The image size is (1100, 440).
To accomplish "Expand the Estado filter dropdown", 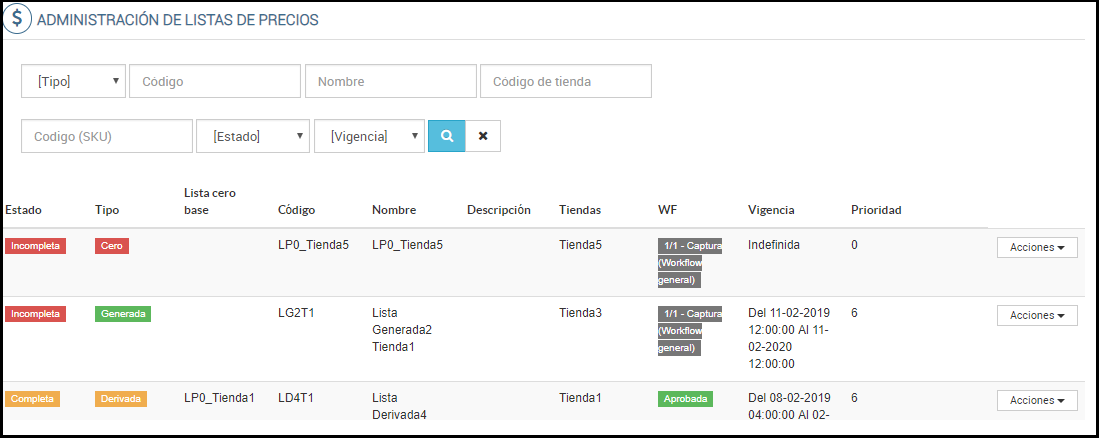I will click(253, 136).
